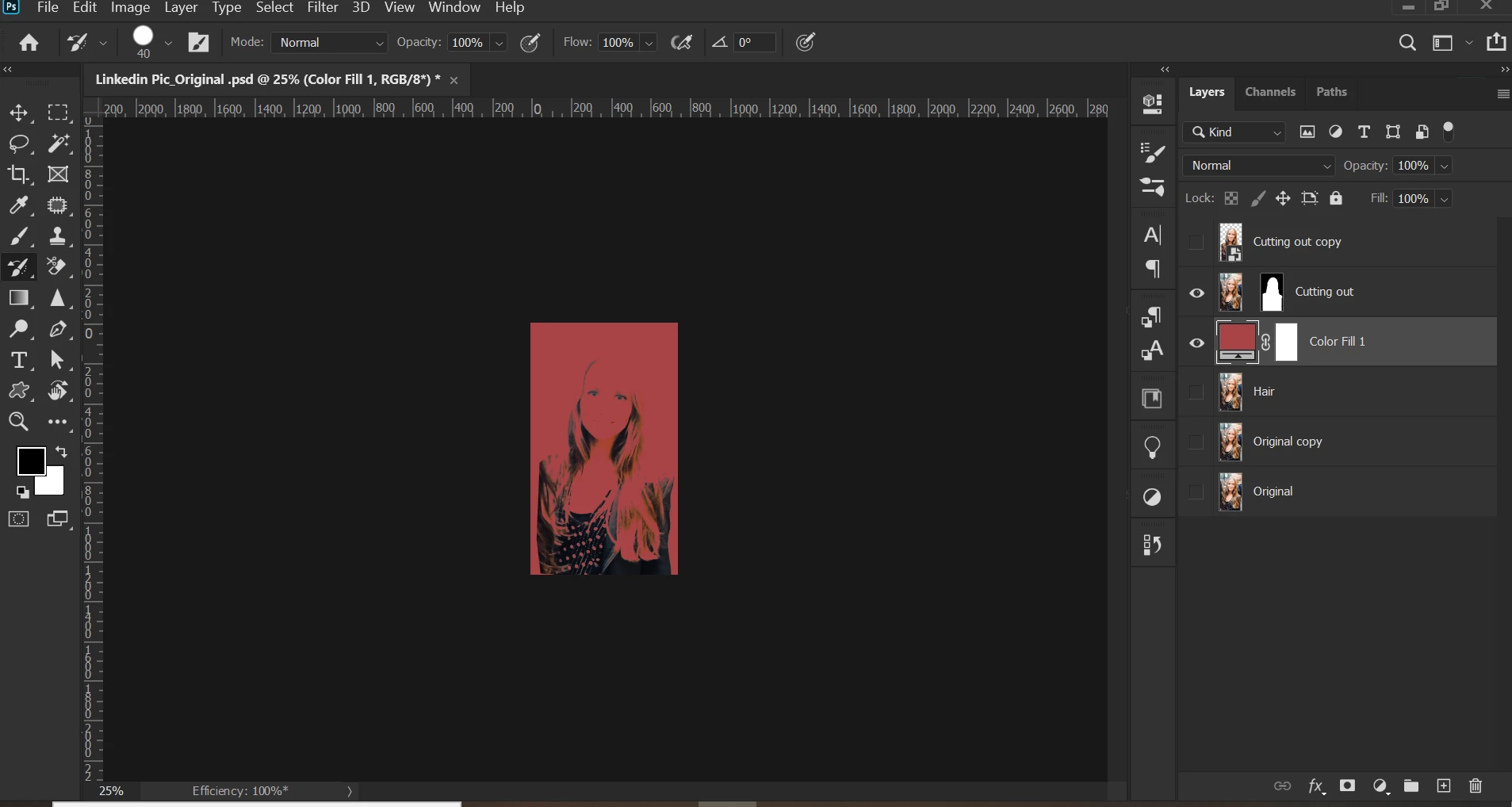Select the Gradient tool

coord(19,298)
